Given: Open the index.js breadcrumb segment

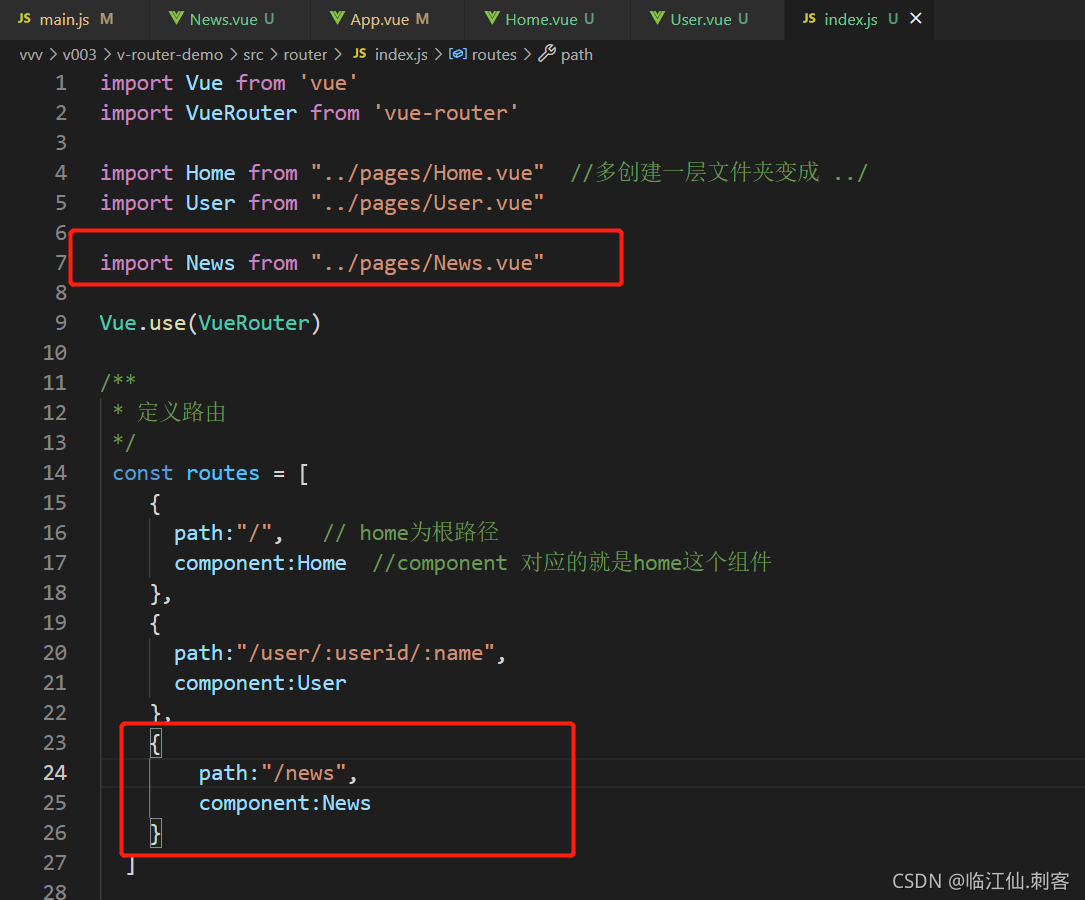Looking at the screenshot, I should coord(401,55).
